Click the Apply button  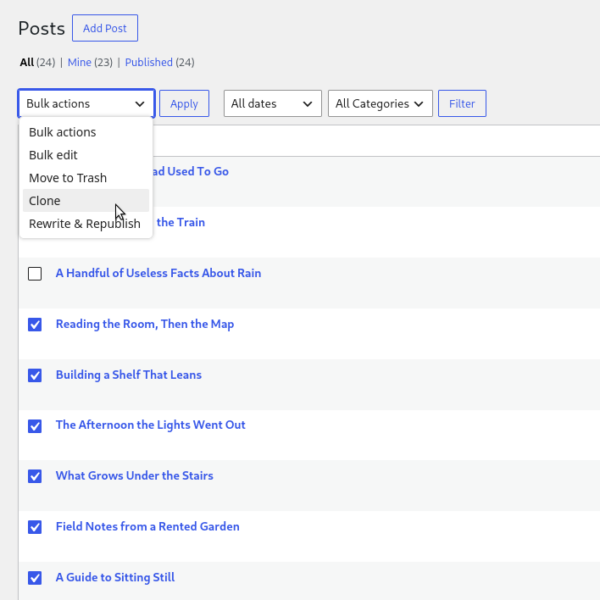coord(184,103)
